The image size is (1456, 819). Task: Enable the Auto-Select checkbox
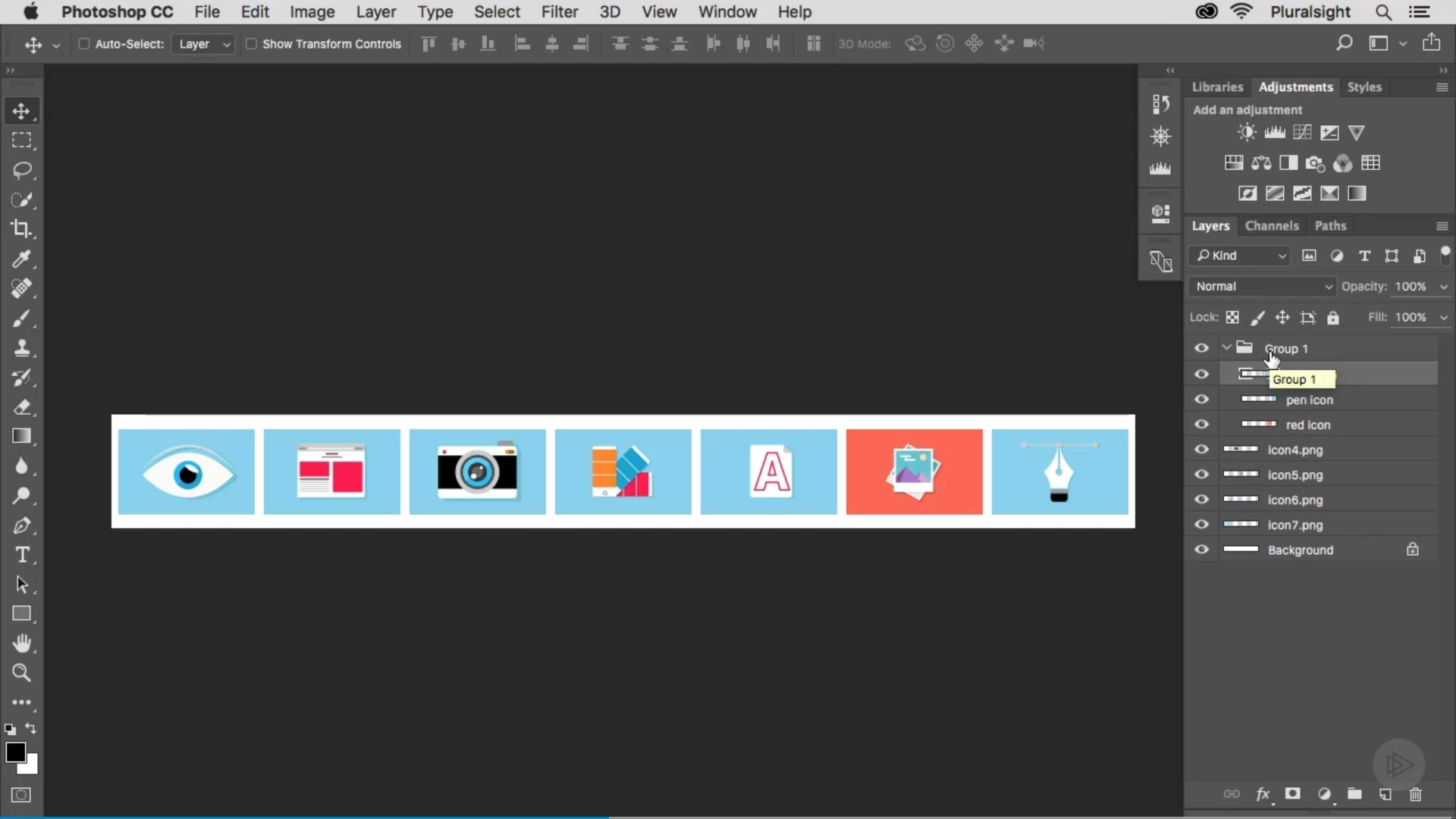pos(84,44)
